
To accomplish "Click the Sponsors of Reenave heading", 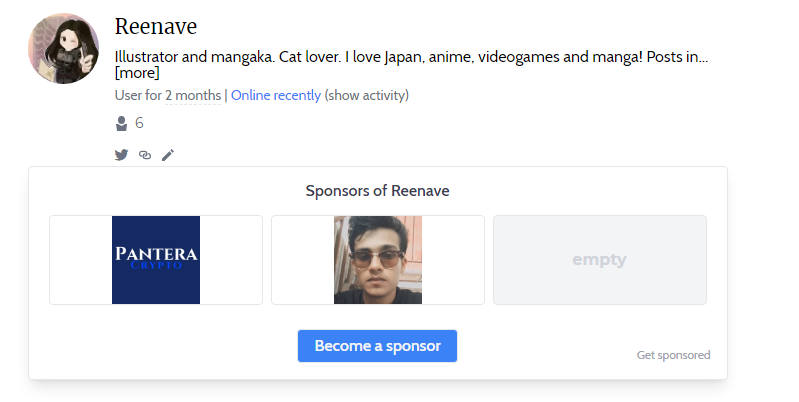I will coord(378,191).
